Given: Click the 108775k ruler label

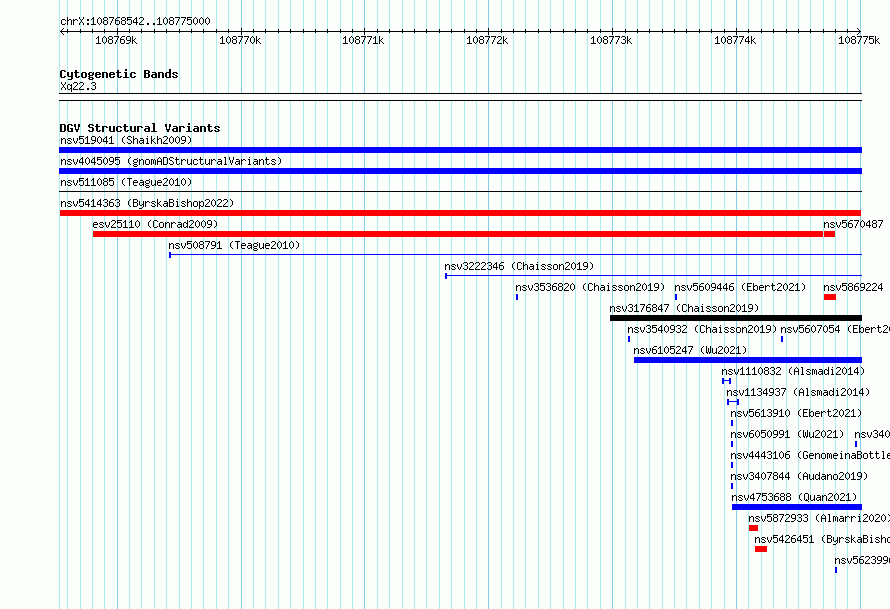Looking at the screenshot, I should [x=859, y=40].
